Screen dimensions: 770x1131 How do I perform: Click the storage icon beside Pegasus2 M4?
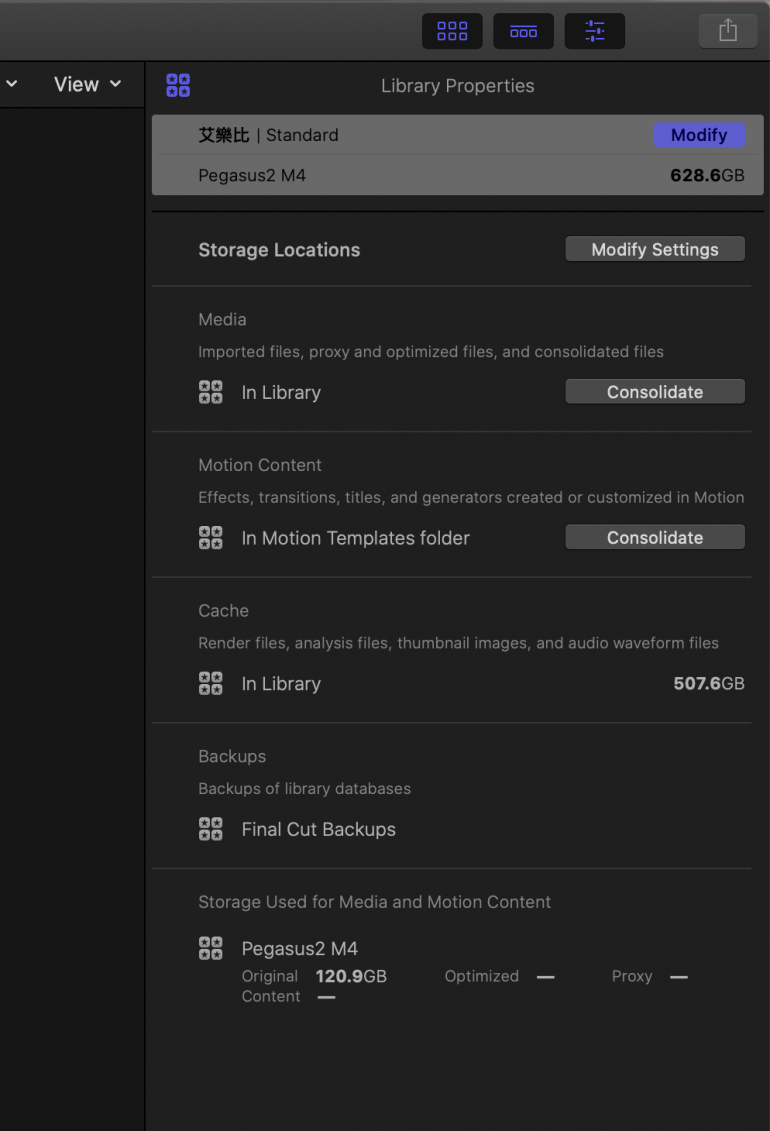[210, 948]
